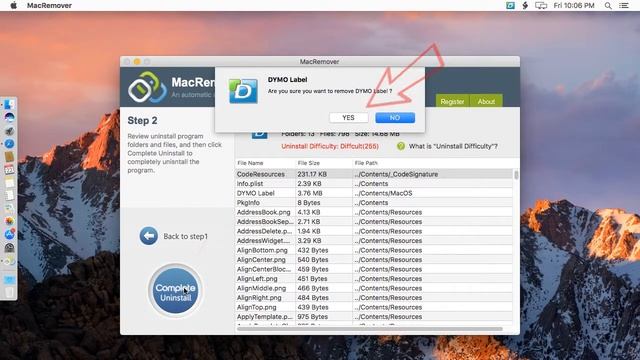
Task: Select the AlignLeft.png file row
Action: (x=374, y=279)
